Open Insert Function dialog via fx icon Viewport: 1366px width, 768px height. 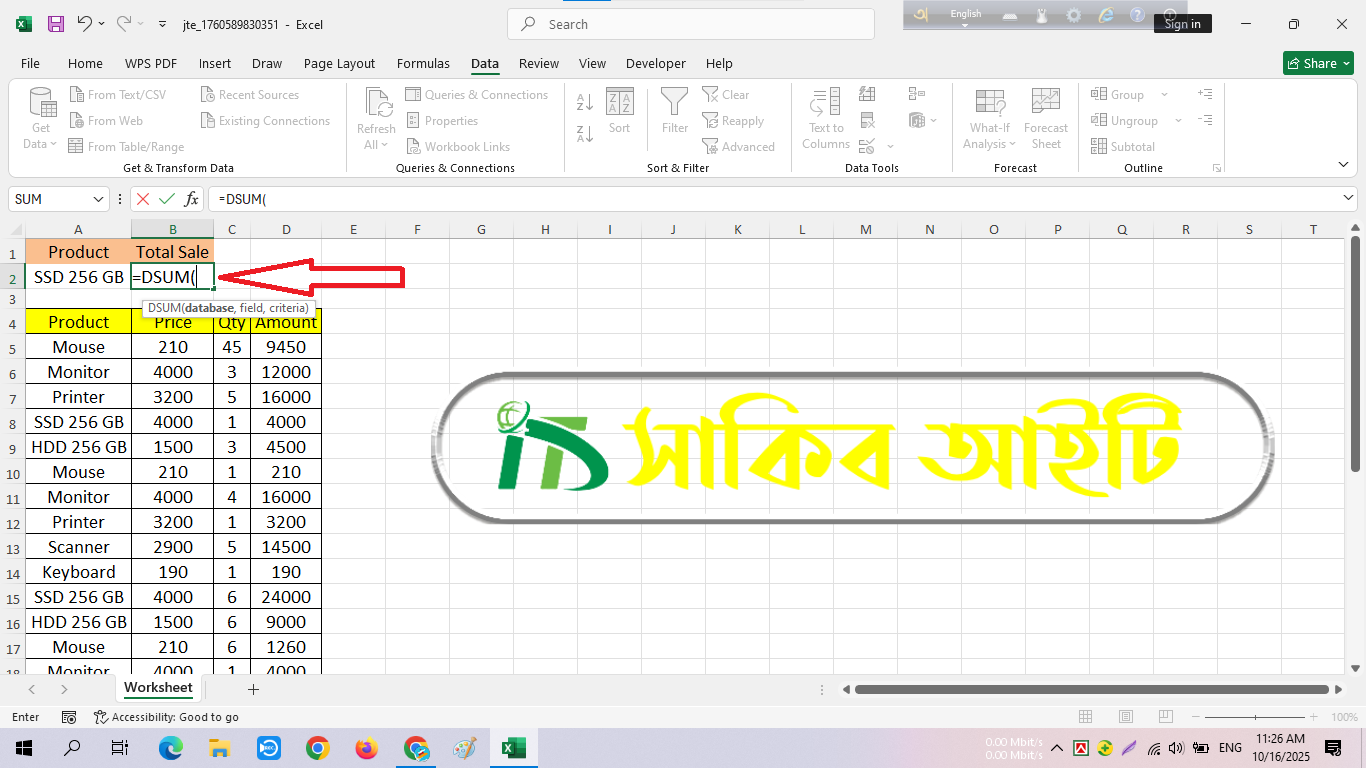tap(191, 199)
